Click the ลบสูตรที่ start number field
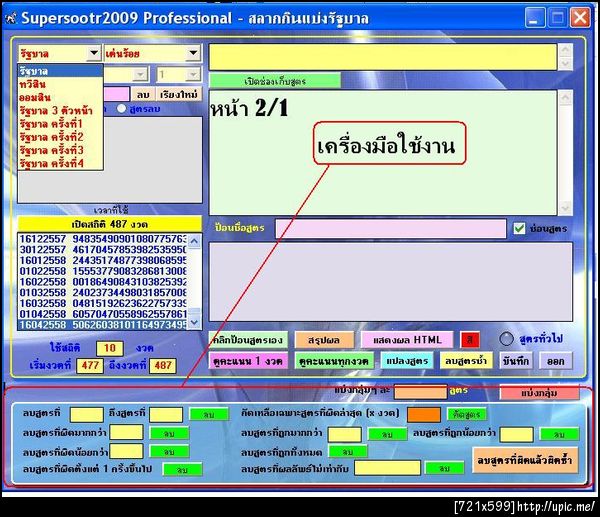Viewport: 600px width, 517px height. coord(86,414)
